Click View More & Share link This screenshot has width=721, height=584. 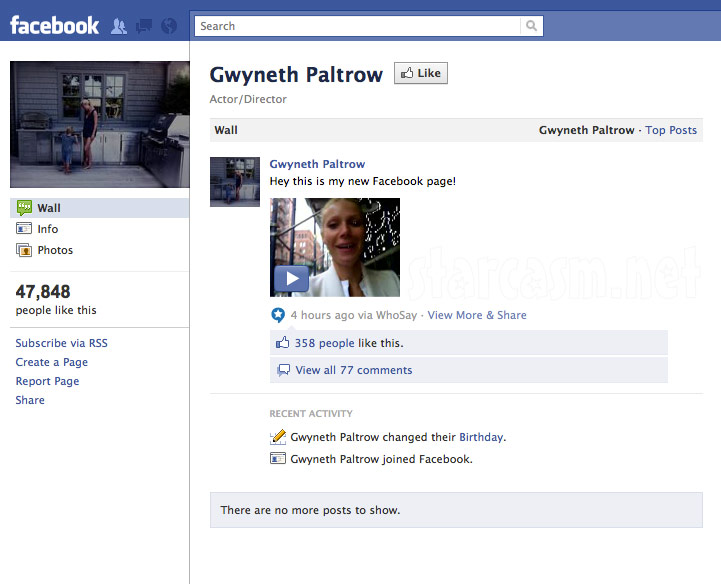tap(477, 315)
